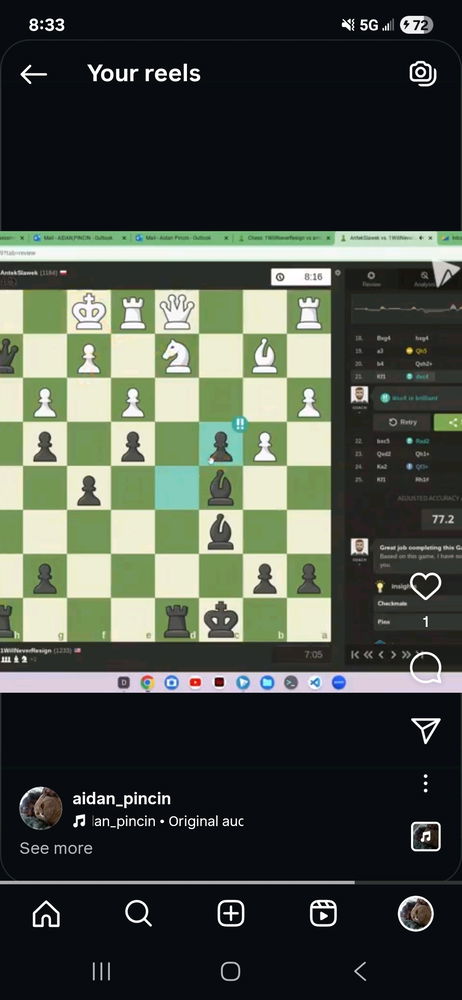The image size is (462, 1000).
Task: Jump to first move with the chess control
Action: coord(355,654)
